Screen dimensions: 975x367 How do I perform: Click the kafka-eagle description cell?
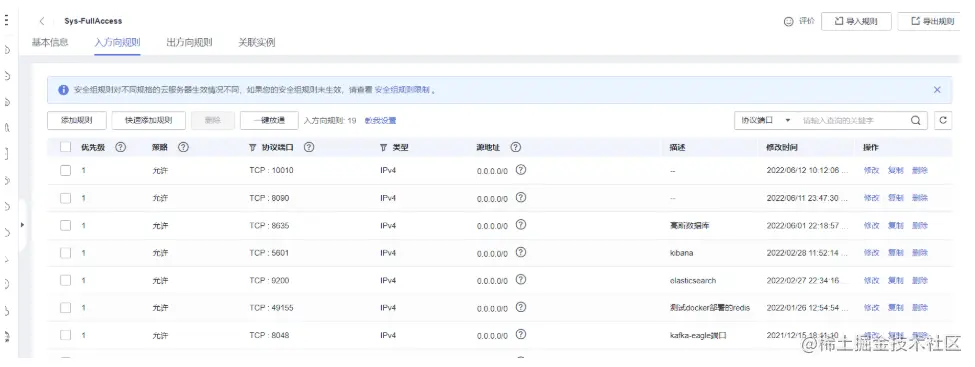(x=698, y=335)
